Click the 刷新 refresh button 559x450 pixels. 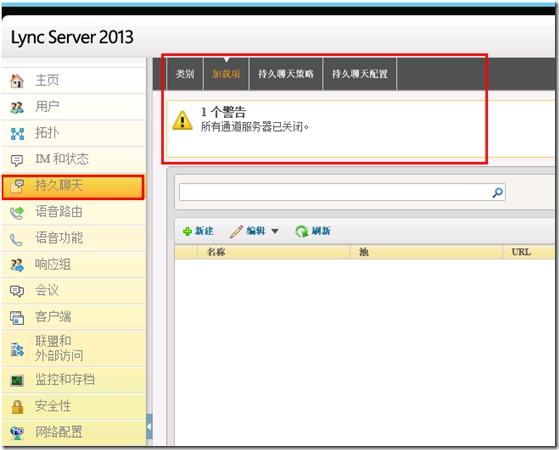313,231
